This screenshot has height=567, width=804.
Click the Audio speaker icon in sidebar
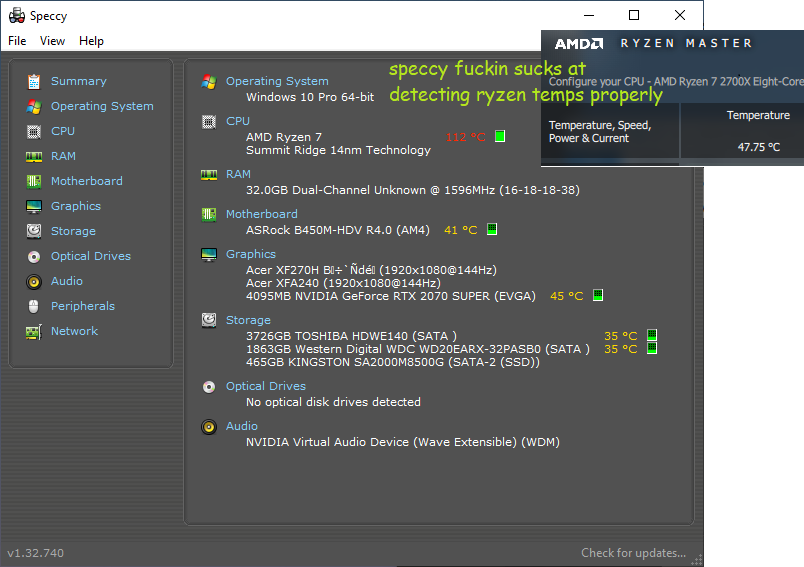34,281
